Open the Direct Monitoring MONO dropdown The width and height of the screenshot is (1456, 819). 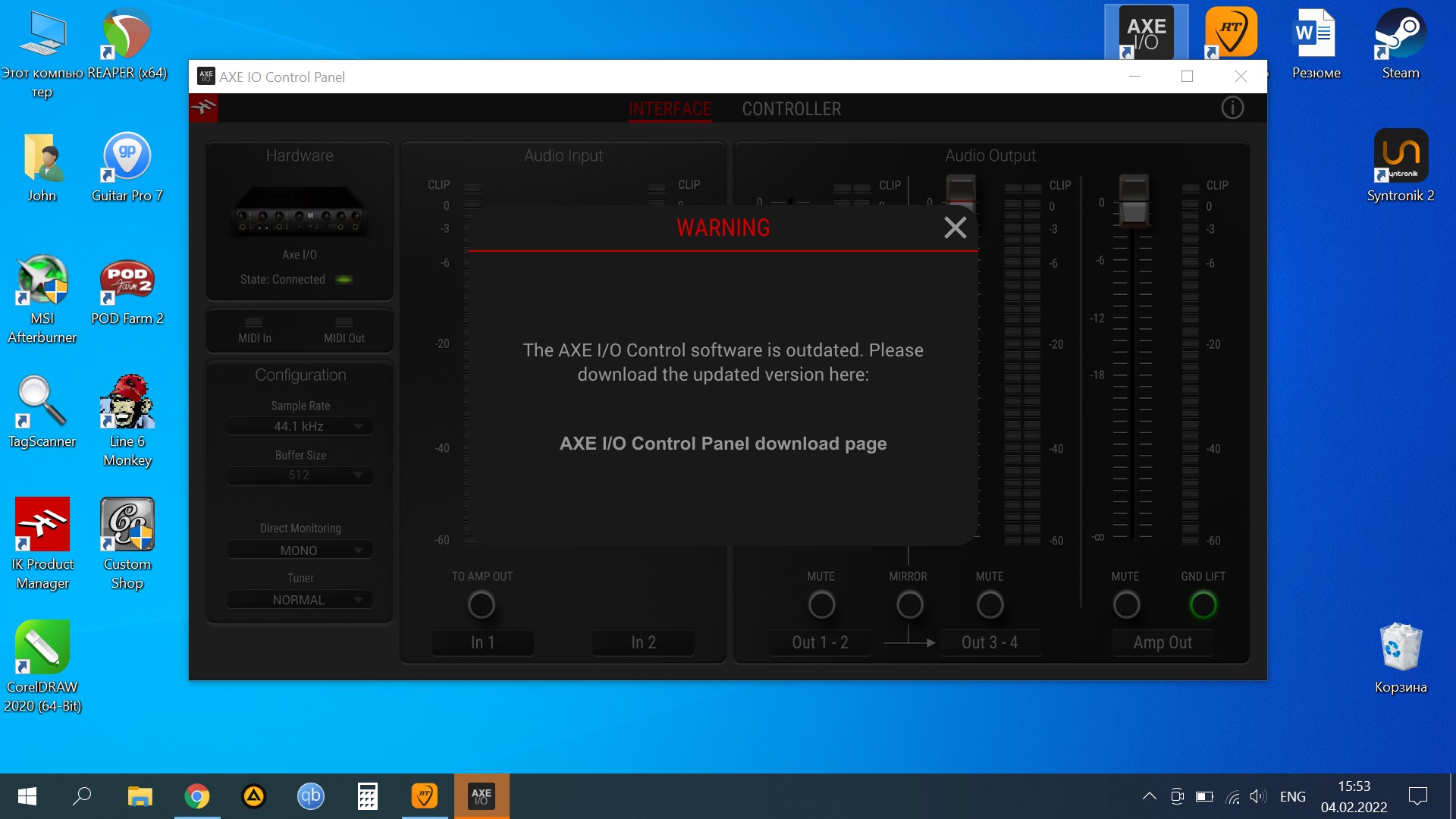[300, 551]
